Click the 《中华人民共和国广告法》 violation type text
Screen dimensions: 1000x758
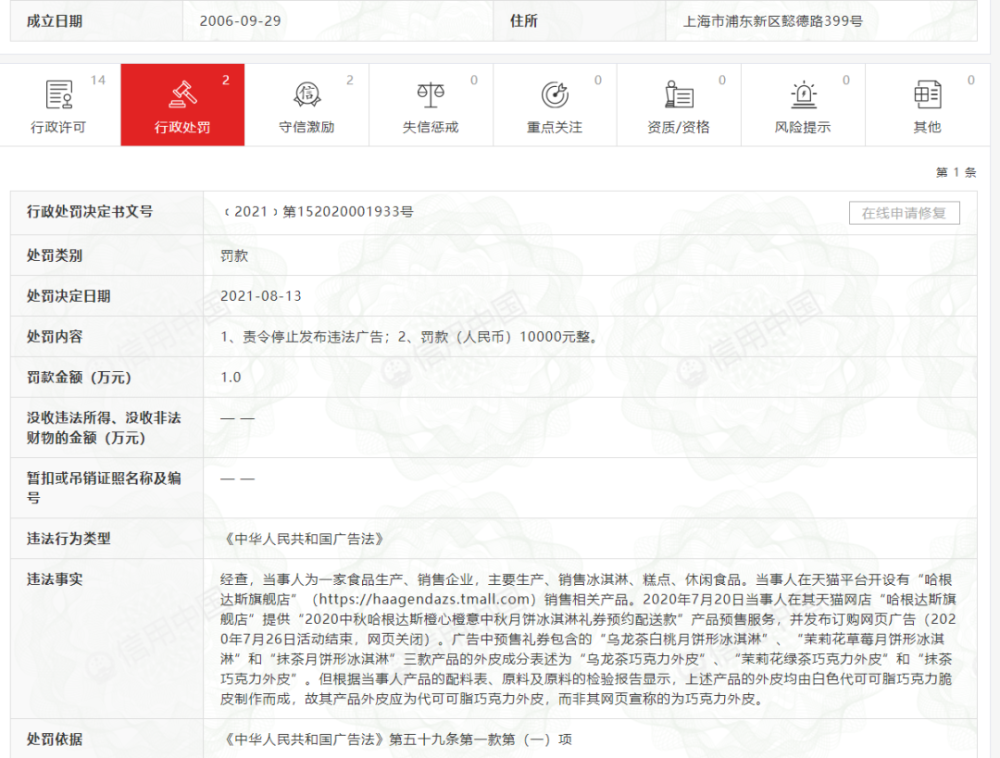click(304, 539)
